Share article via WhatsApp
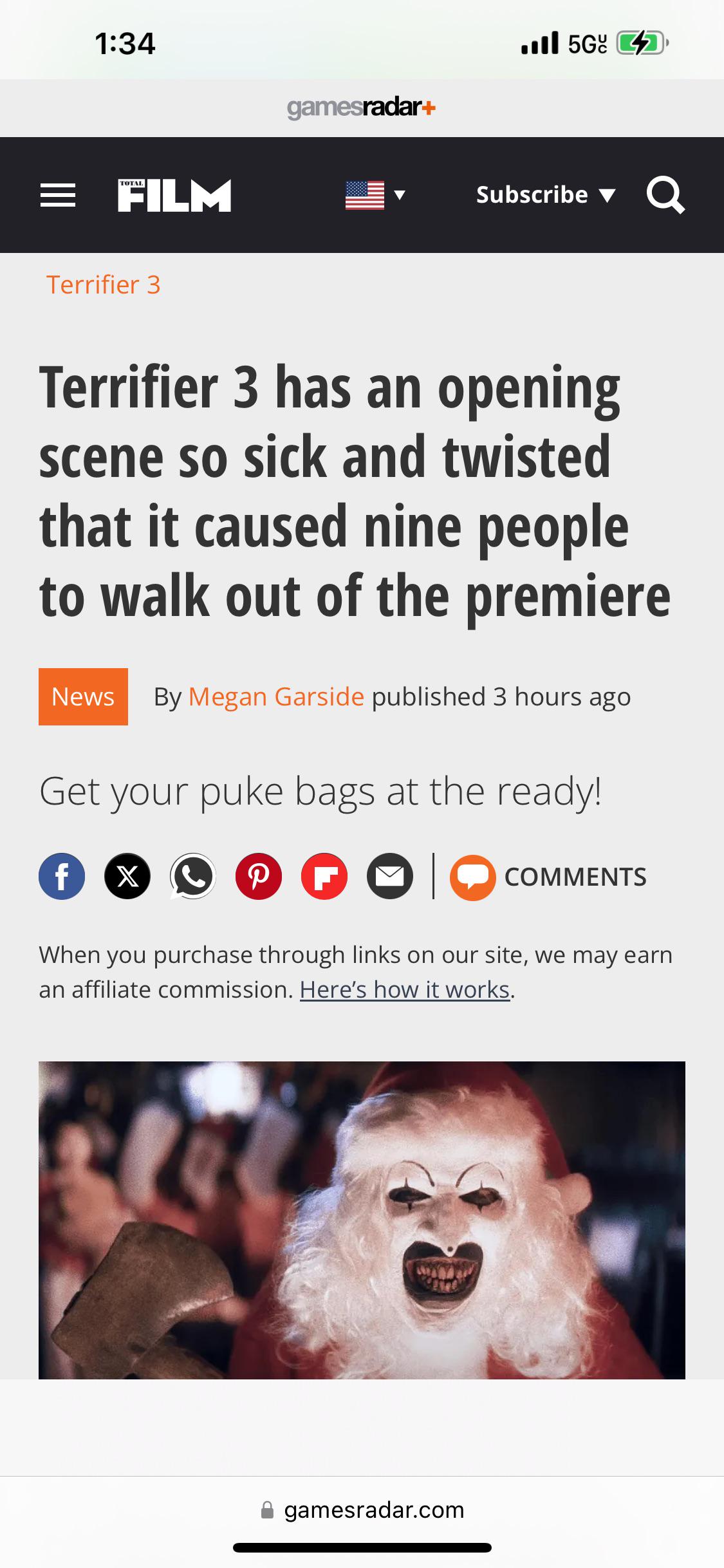 coord(193,876)
